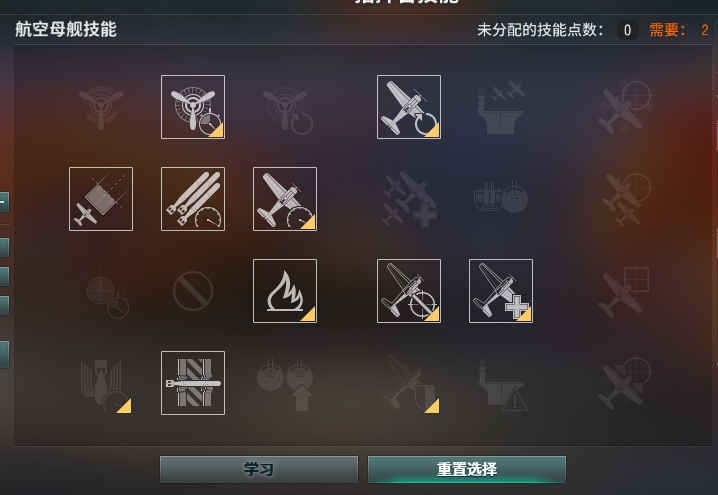This screenshot has width=718, height=495.
Task: Select the dimmed prohibition circle skill
Action: (193, 291)
